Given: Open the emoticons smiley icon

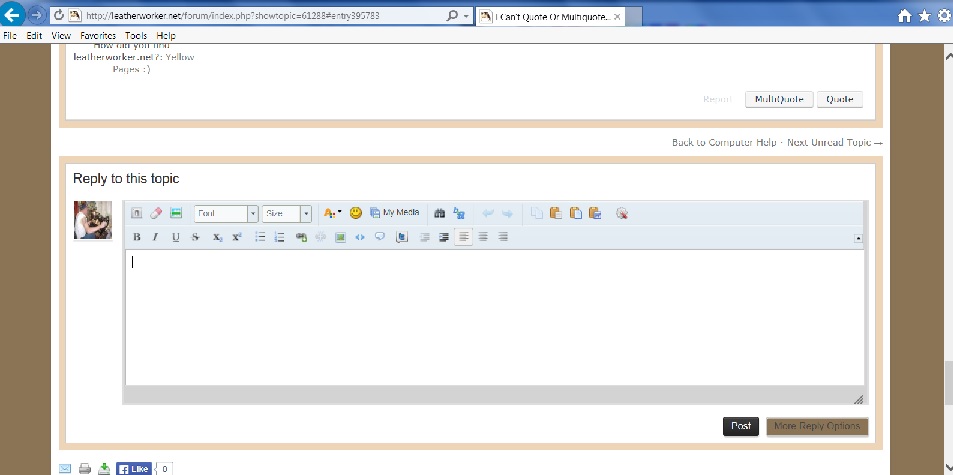Looking at the screenshot, I should click(356, 213).
